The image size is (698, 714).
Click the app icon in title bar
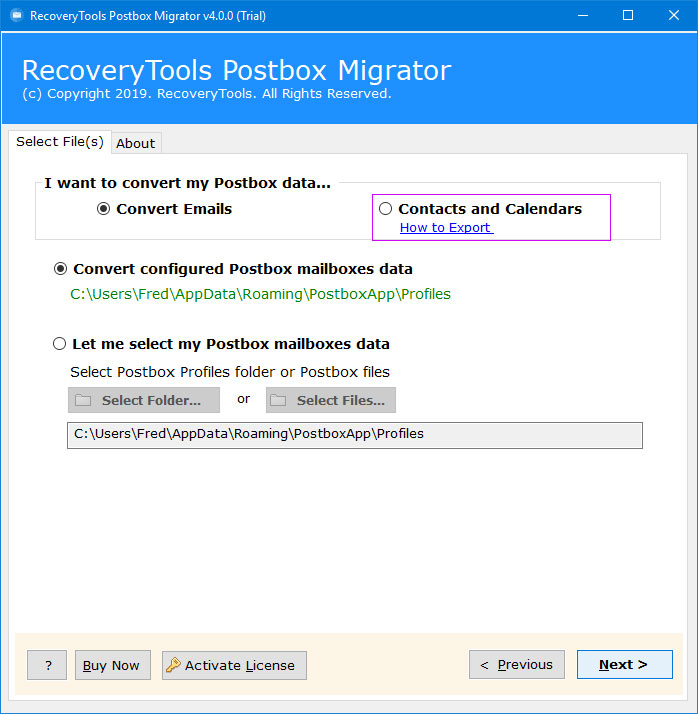pos(17,15)
